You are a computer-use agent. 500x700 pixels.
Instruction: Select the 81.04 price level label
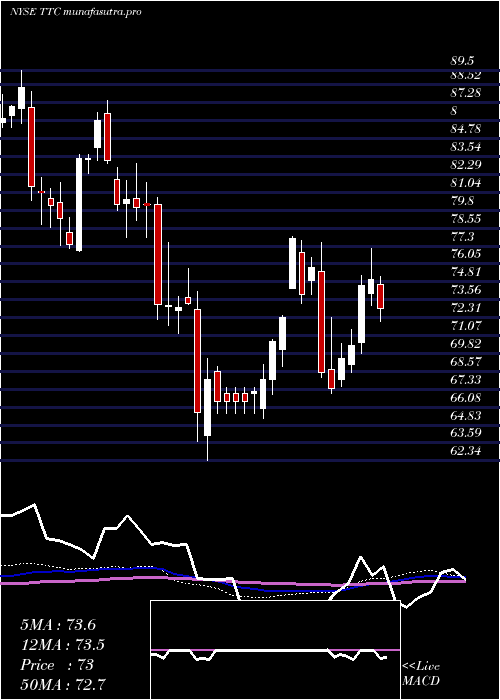(466, 183)
